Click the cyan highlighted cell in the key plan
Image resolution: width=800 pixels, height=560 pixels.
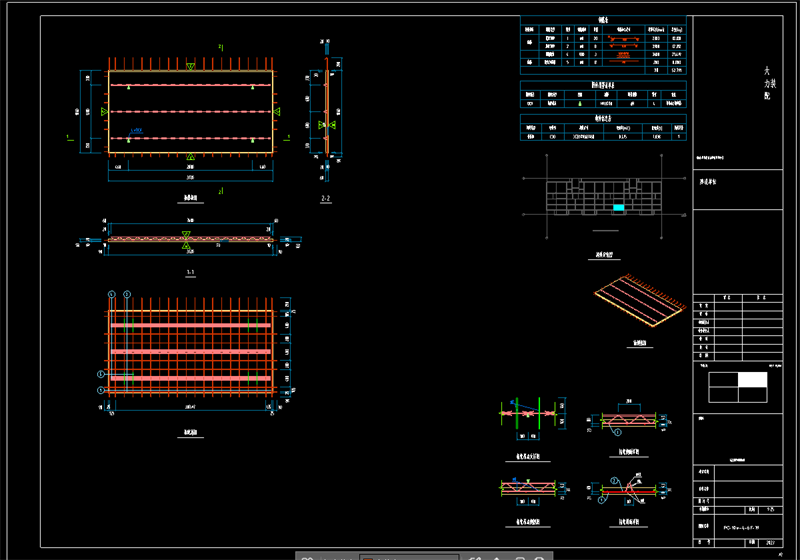pyautogui.click(x=618, y=208)
